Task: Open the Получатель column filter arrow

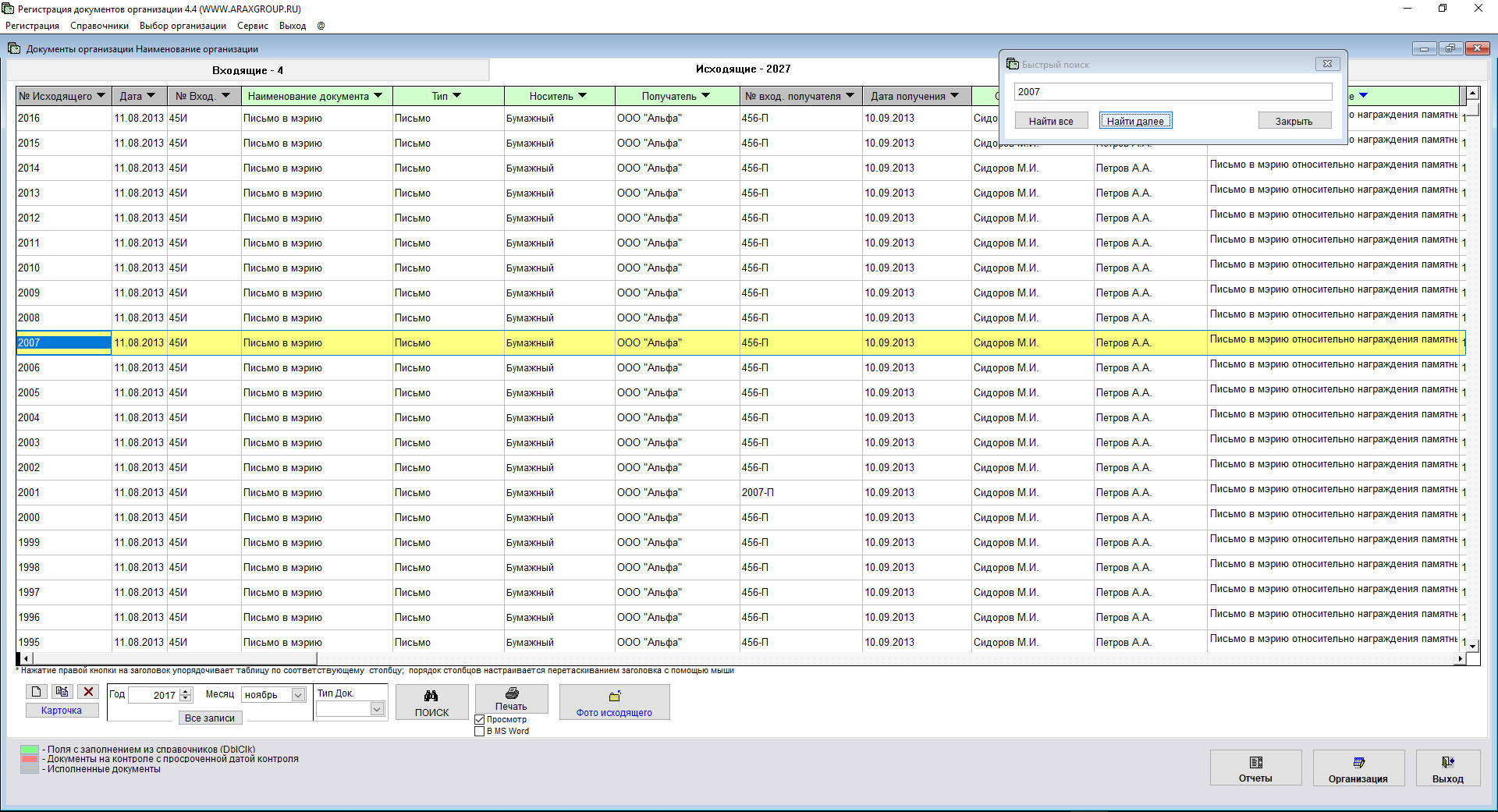Action: pos(706,96)
